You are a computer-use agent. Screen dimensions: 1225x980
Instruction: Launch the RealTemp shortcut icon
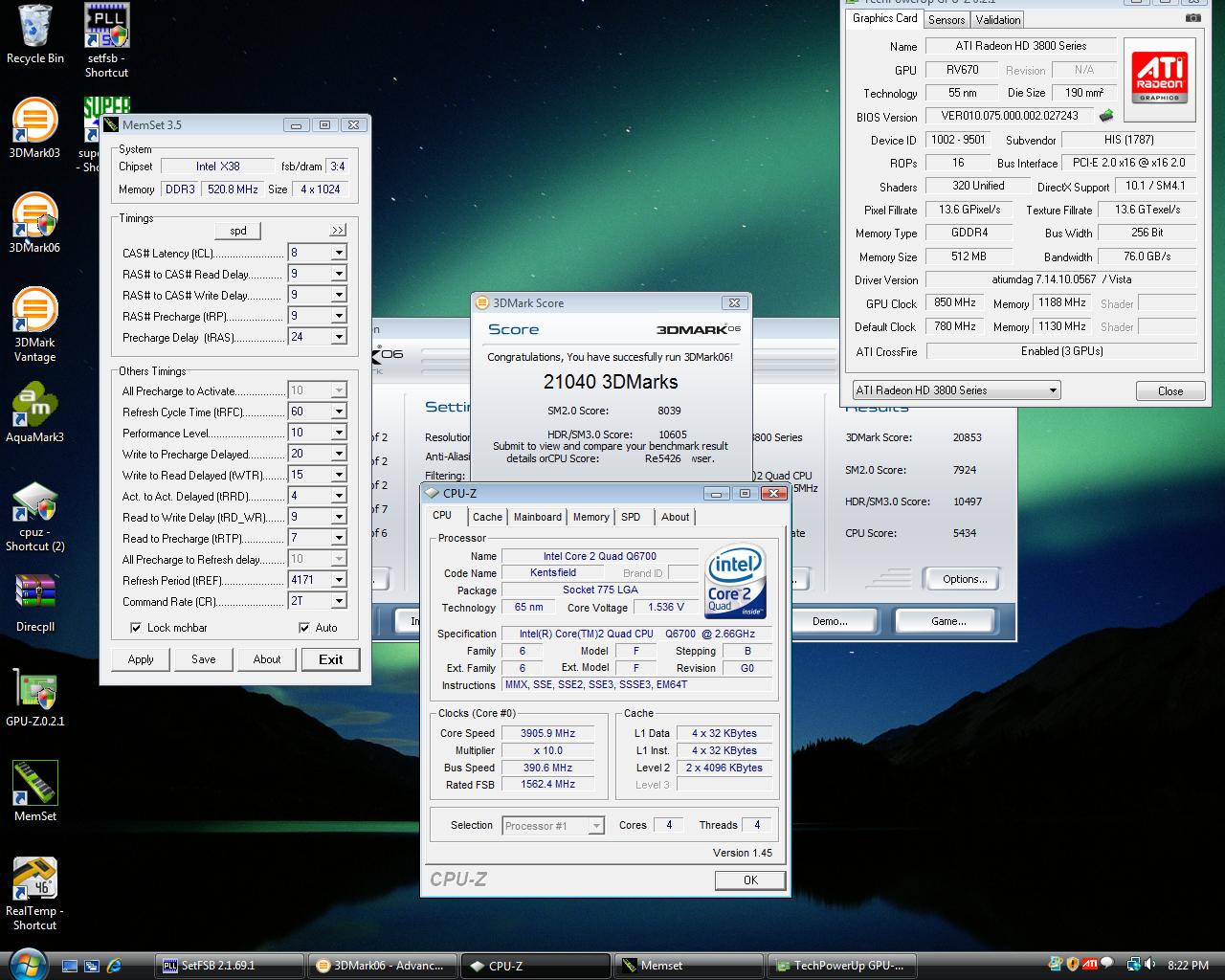[x=34, y=894]
